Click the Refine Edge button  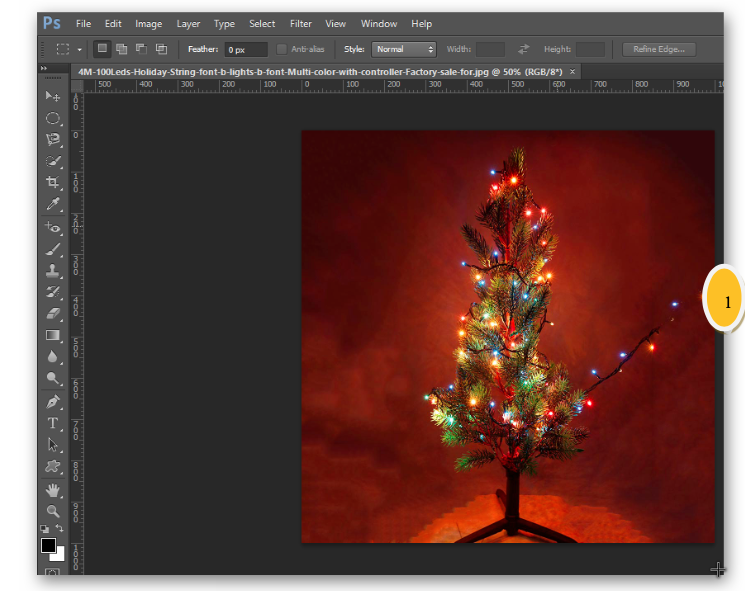[658, 49]
